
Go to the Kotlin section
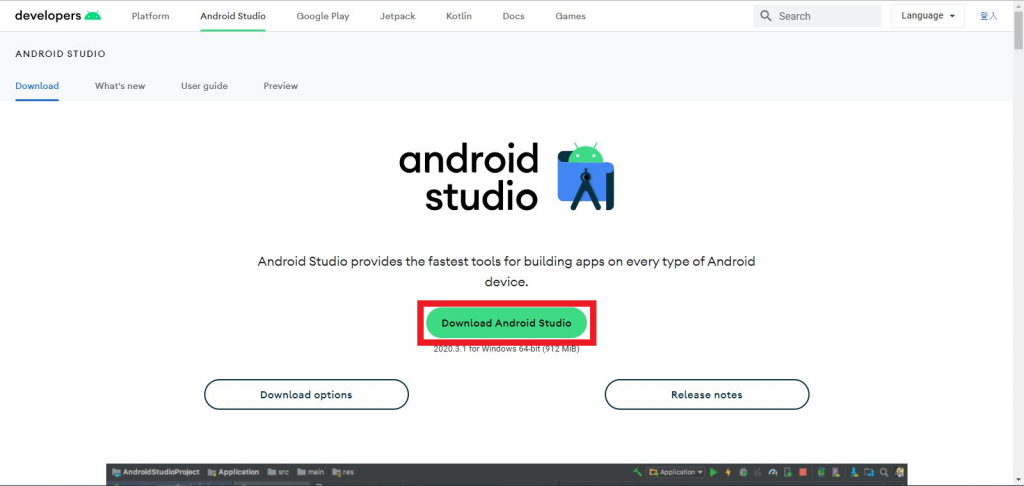459,16
